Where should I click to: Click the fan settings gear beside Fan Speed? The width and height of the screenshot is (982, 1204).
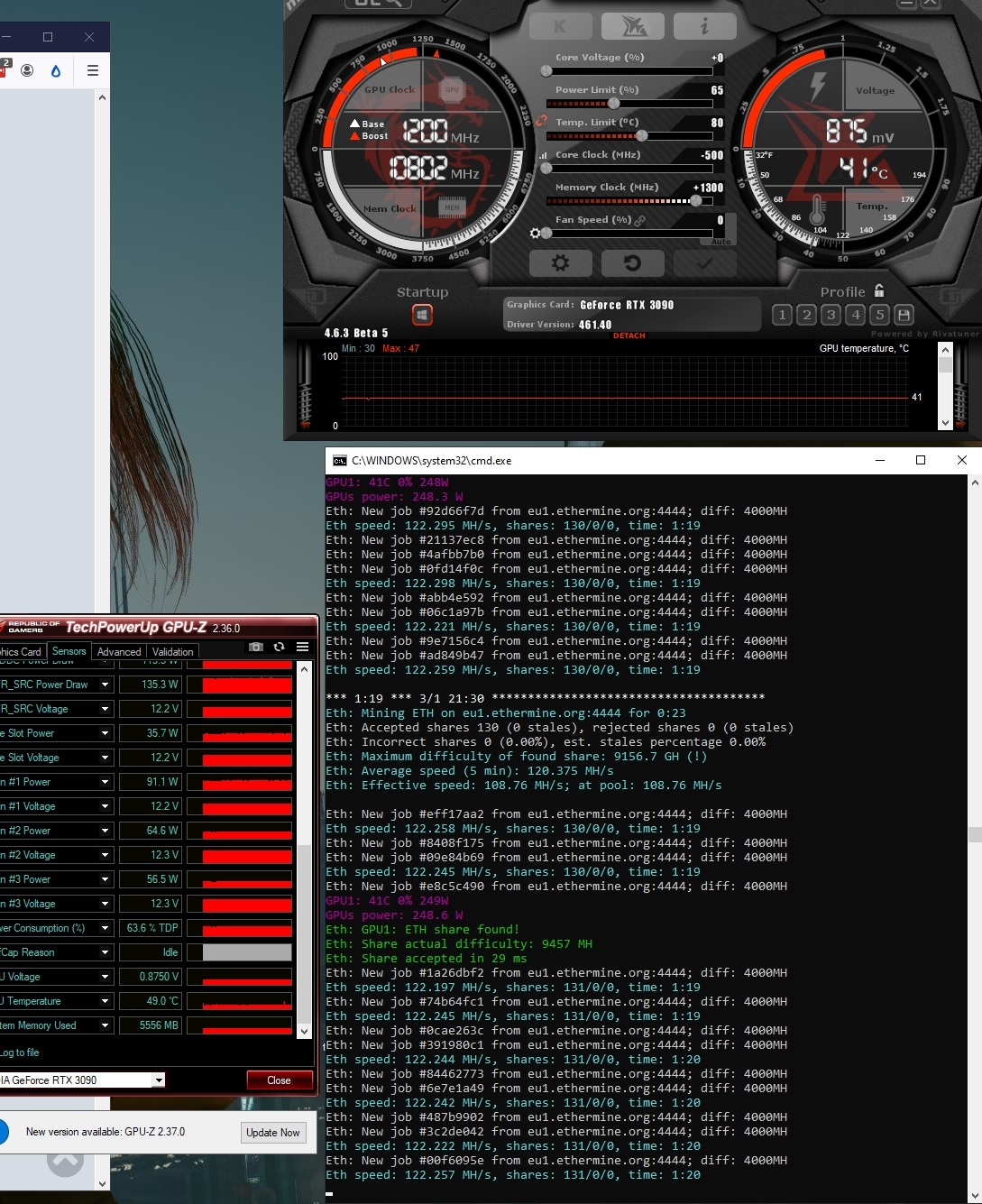point(535,233)
